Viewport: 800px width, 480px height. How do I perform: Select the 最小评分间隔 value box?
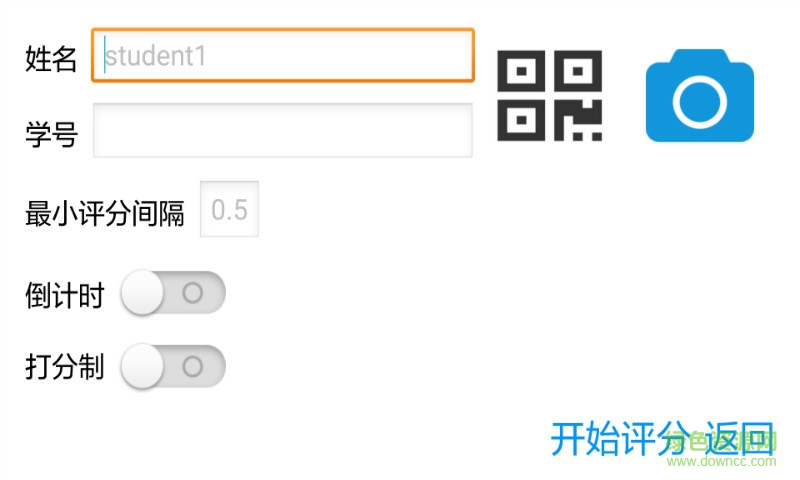[230, 210]
